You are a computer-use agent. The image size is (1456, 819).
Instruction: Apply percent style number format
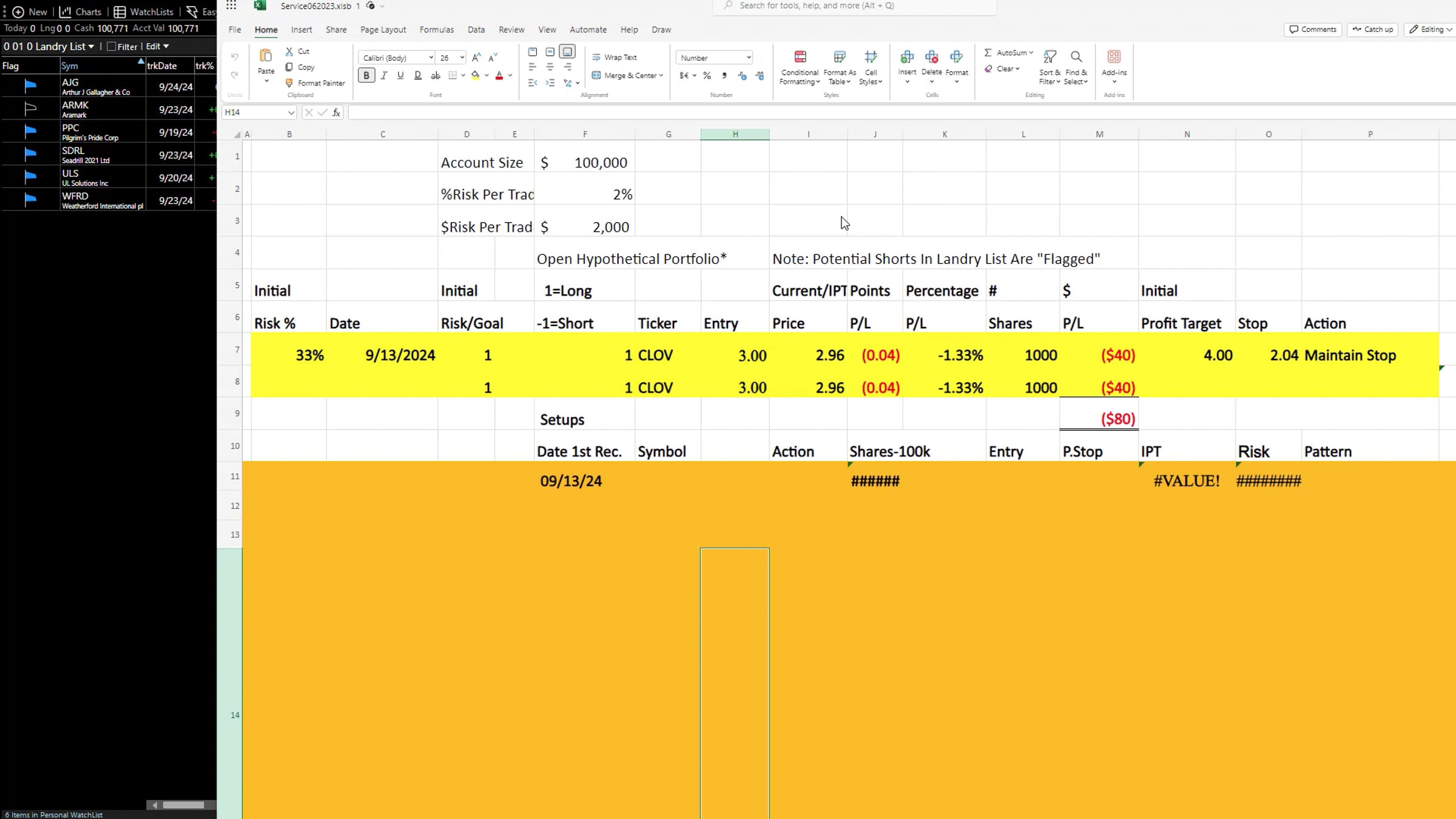tap(707, 76)
